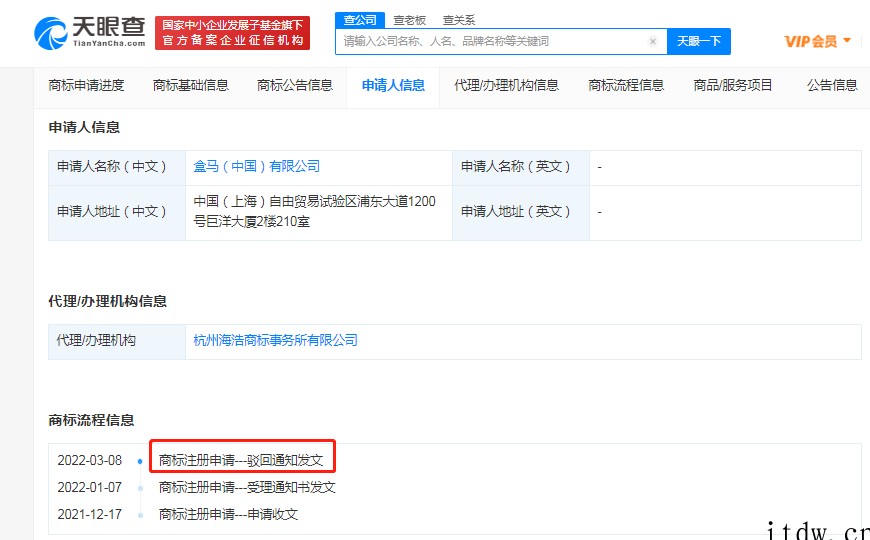Click the 申请人地址（中文） label cell
Screen dimensions: 870x540
(117, 211)
